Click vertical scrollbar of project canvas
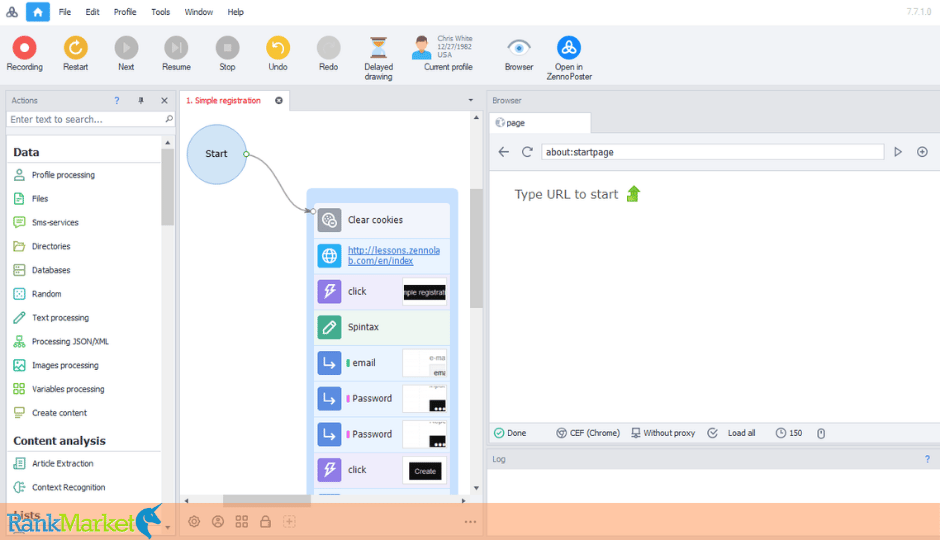The height and width of the screenshot is (540, 940). 476,248
